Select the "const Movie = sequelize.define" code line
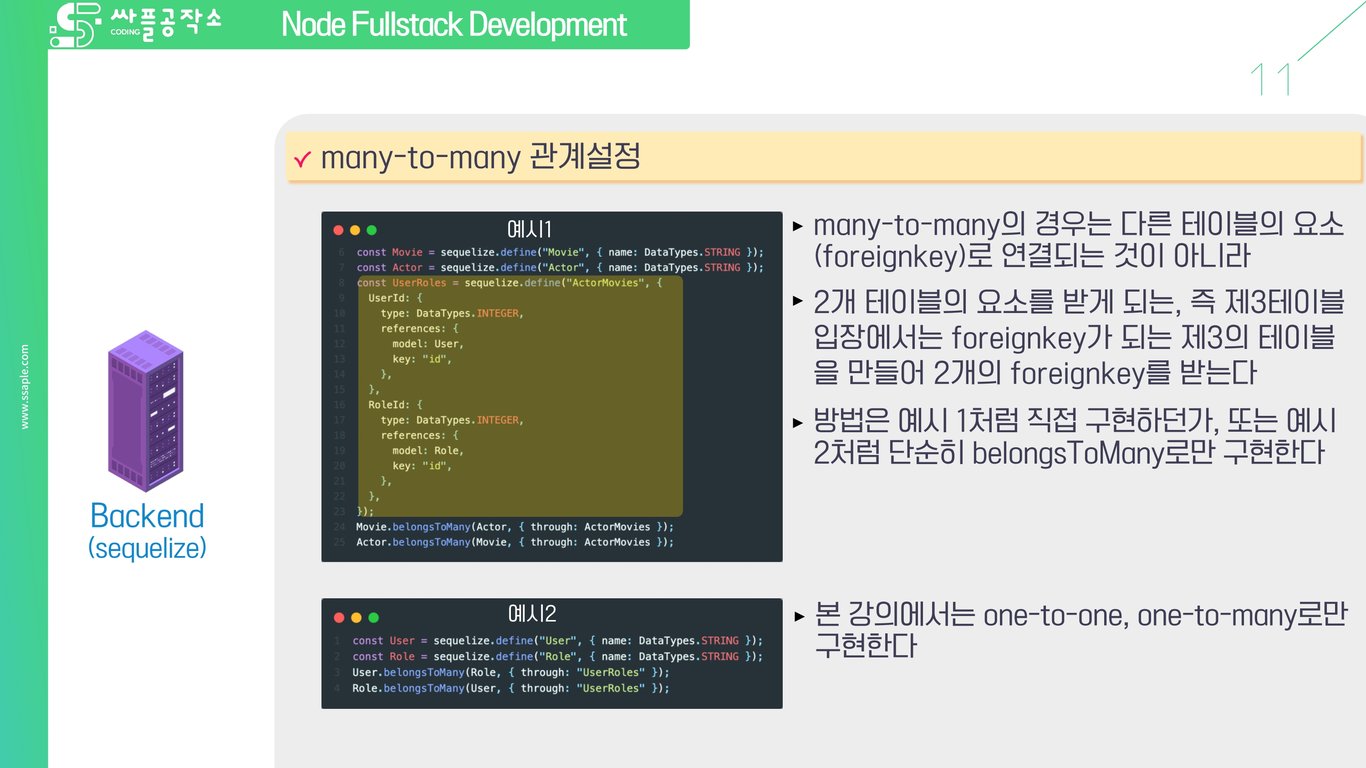 (x=560, y=252)
